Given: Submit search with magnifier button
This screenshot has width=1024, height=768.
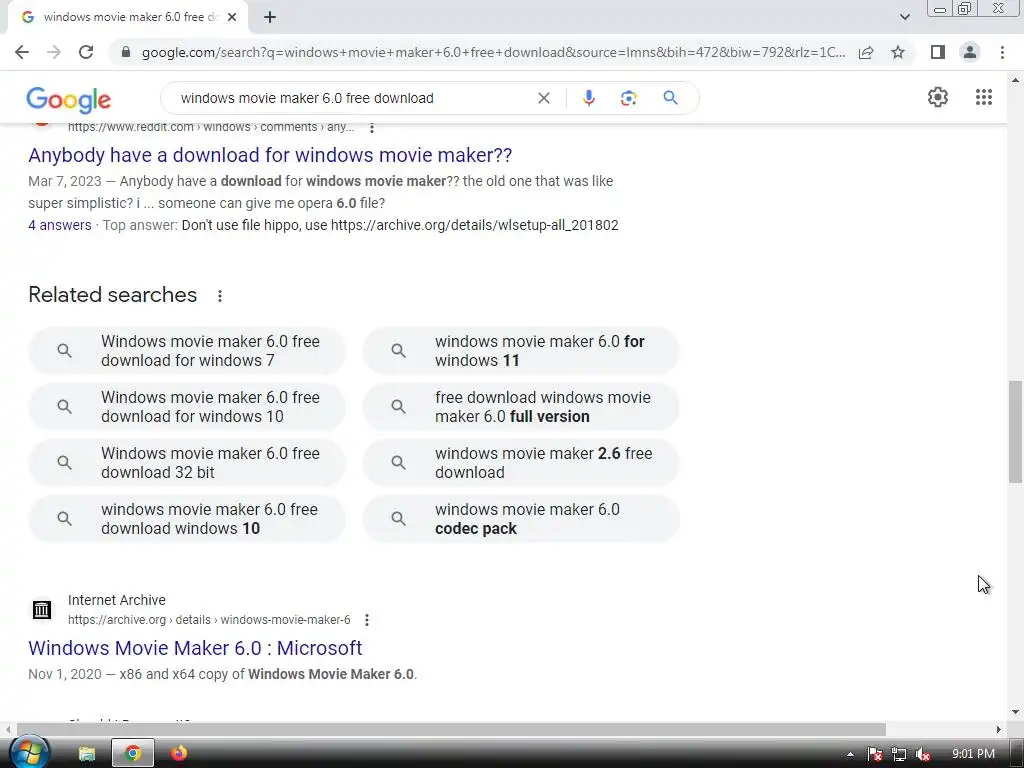Looking at the screenshot, I should [x=670, y=98].
